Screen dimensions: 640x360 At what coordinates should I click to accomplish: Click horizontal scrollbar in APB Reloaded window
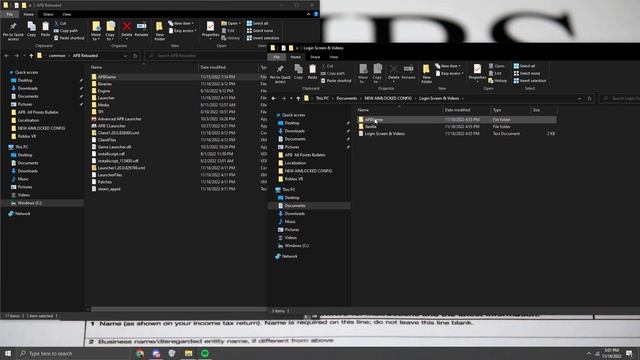[x=178, y=309]
